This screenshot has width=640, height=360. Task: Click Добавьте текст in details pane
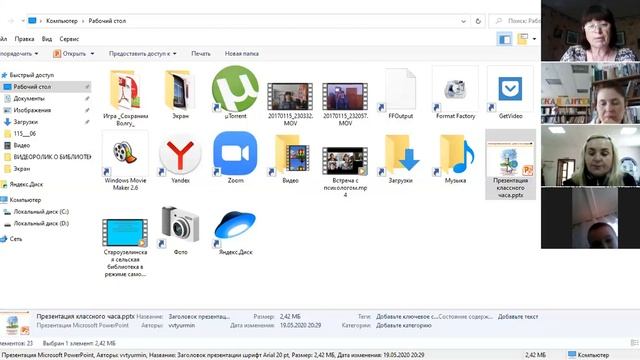518,317
